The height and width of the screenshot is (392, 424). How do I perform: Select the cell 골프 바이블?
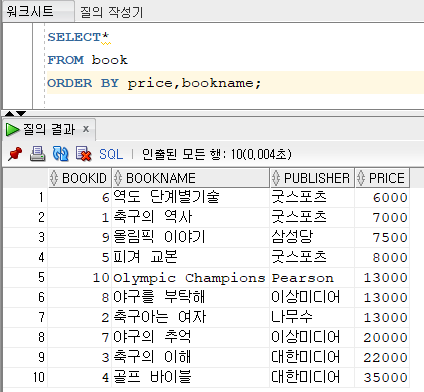tap(191, 377)
